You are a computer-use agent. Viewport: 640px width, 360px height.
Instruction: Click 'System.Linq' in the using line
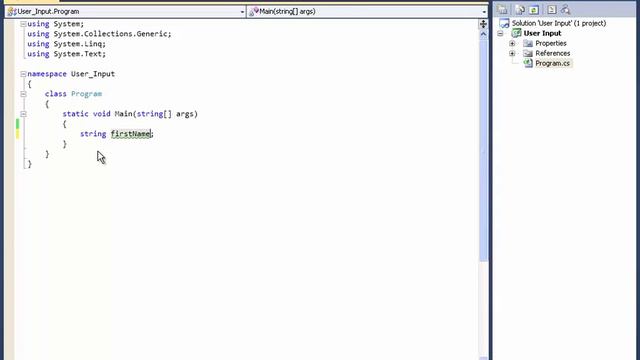tap(78, 44)
